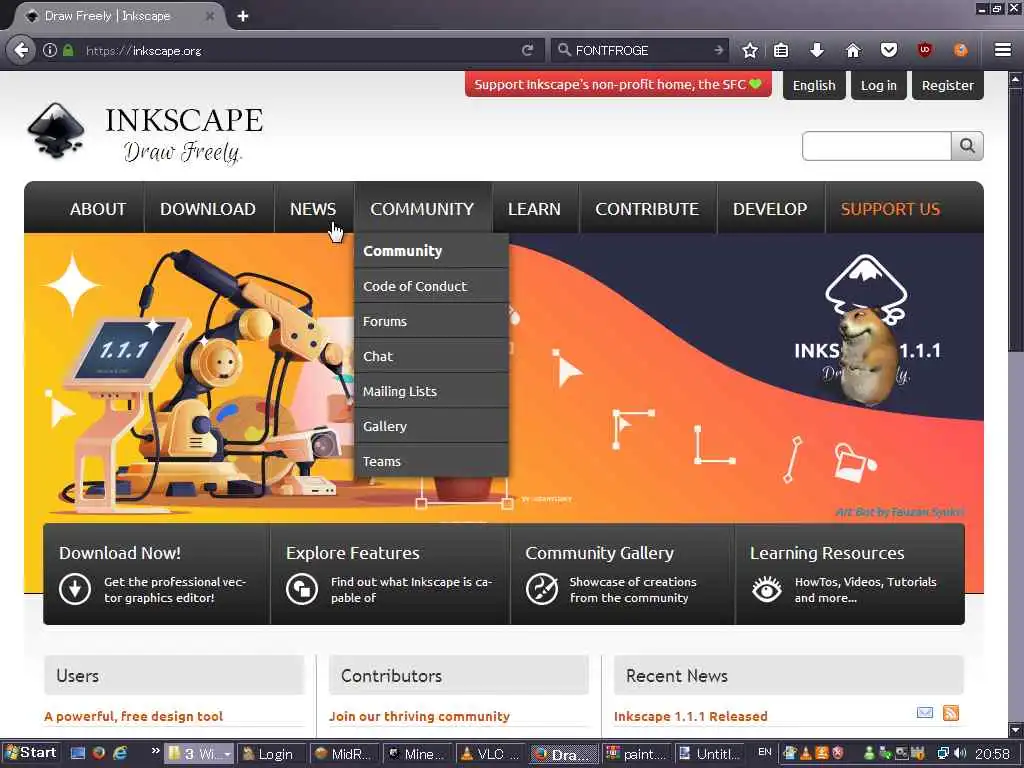Switch to the VLC taskbar window
The height and width of the screenshot is (768, 1024).
tap(491, 754)
